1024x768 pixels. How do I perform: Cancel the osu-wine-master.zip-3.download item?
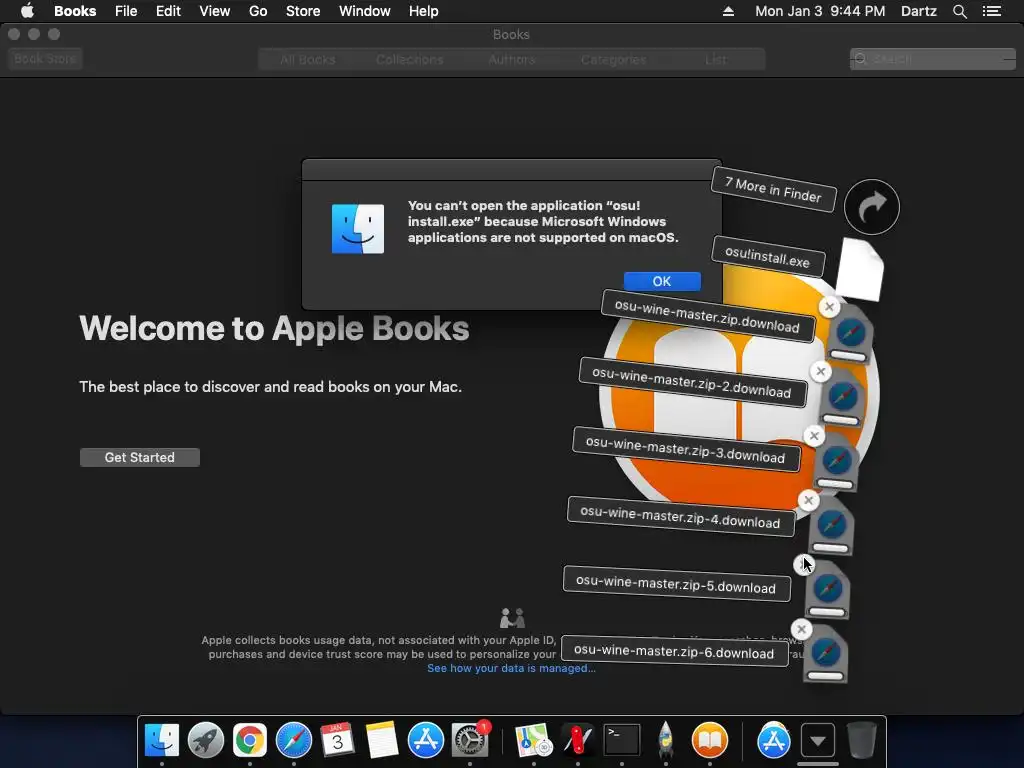pos(814,436)
